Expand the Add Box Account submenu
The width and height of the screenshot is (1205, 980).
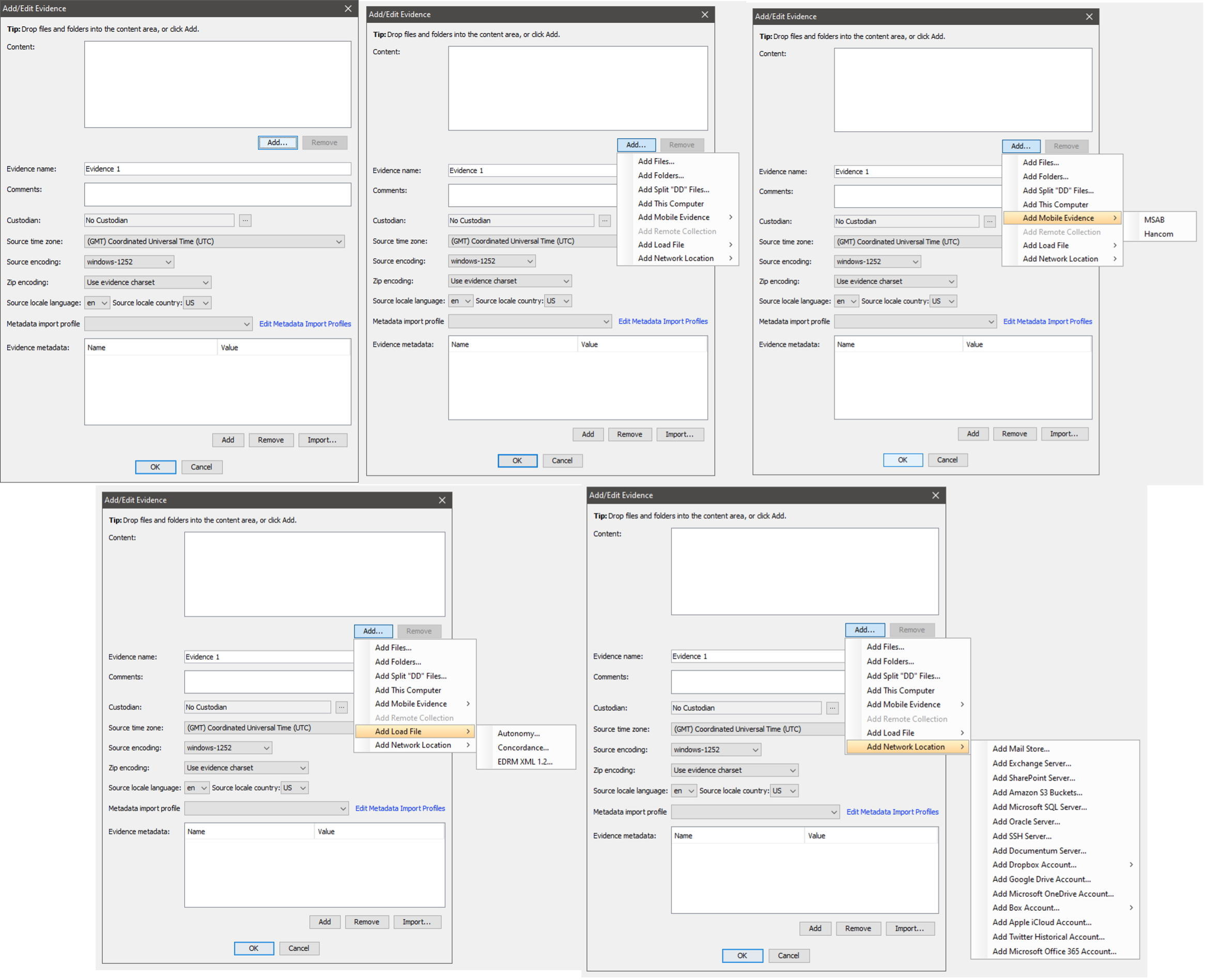(1025, 907)
